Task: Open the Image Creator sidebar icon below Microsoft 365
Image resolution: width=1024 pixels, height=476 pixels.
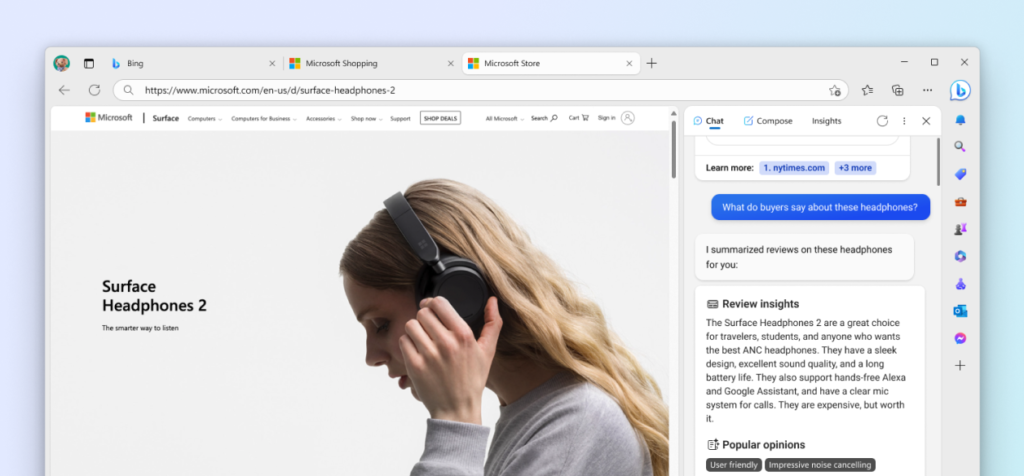Action: (960, 284)
